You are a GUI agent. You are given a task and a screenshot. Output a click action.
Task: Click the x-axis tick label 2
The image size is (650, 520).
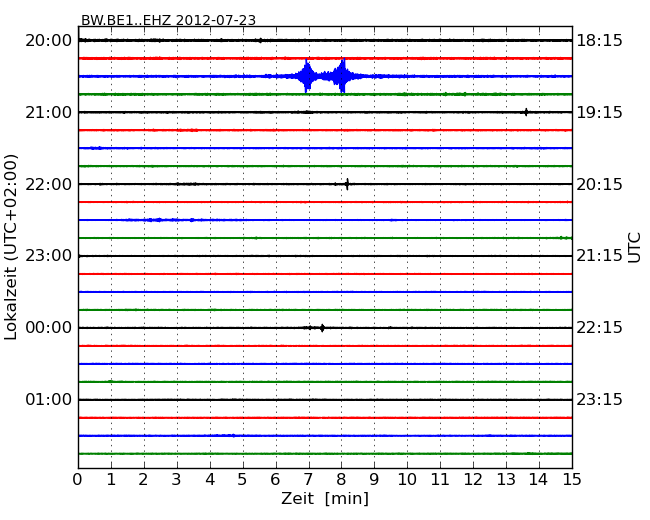tap(143, 479)
